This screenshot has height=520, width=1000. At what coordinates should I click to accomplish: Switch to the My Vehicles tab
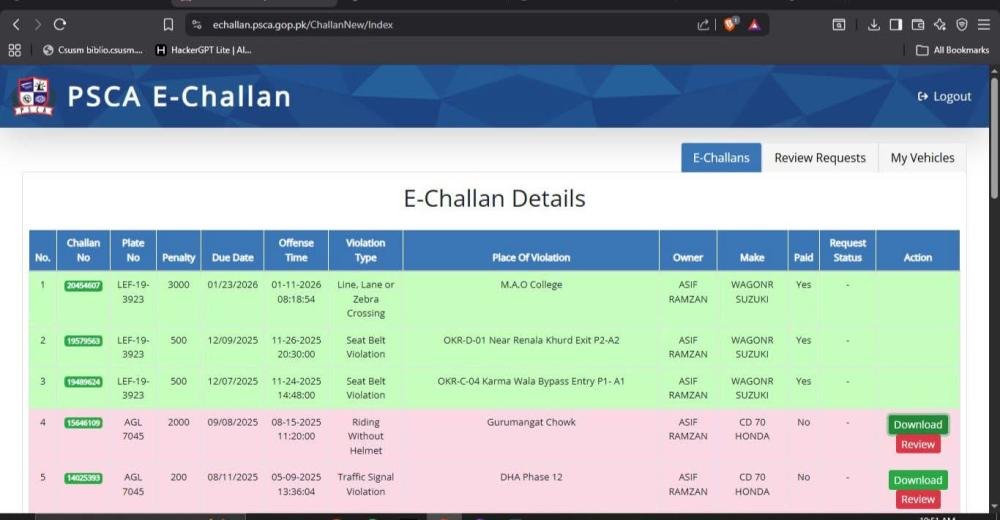coord(922,158)
